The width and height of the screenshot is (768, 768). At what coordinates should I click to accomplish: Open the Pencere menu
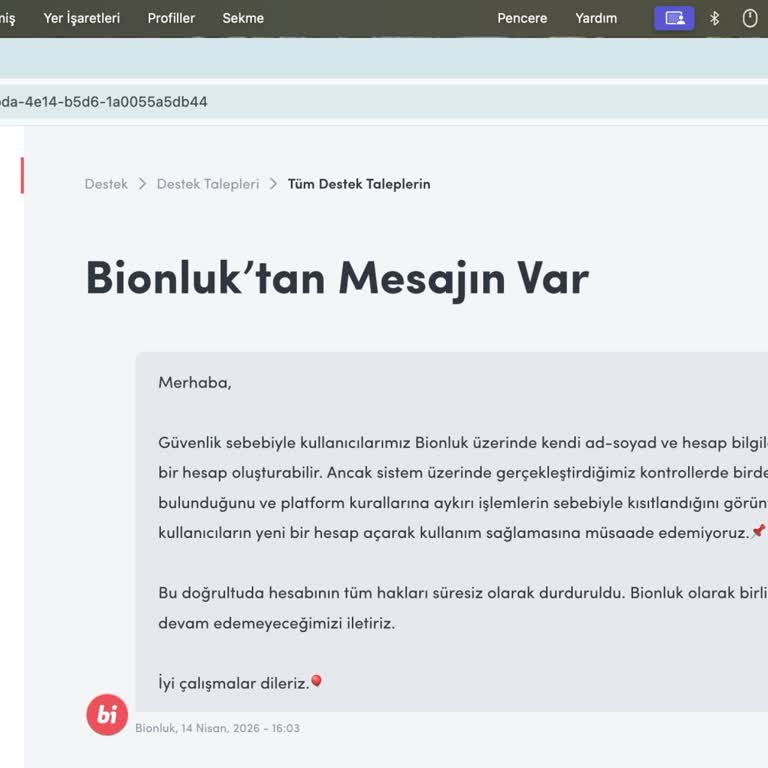point(522,18)
